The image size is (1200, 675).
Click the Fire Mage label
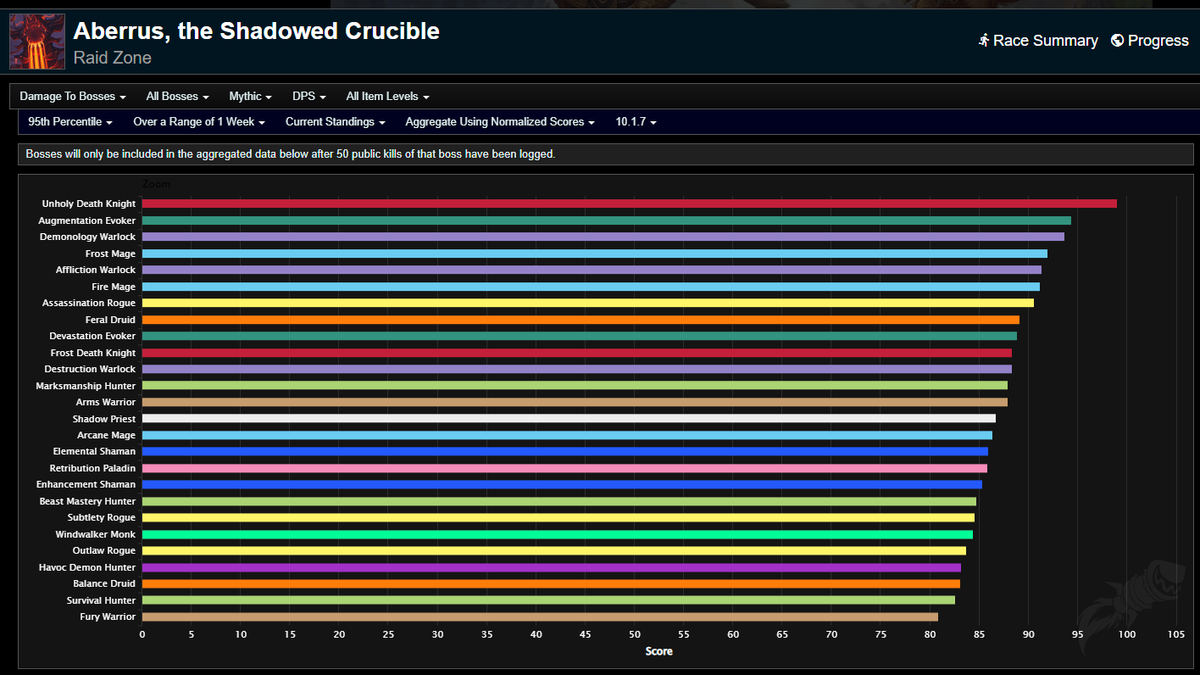113,287
